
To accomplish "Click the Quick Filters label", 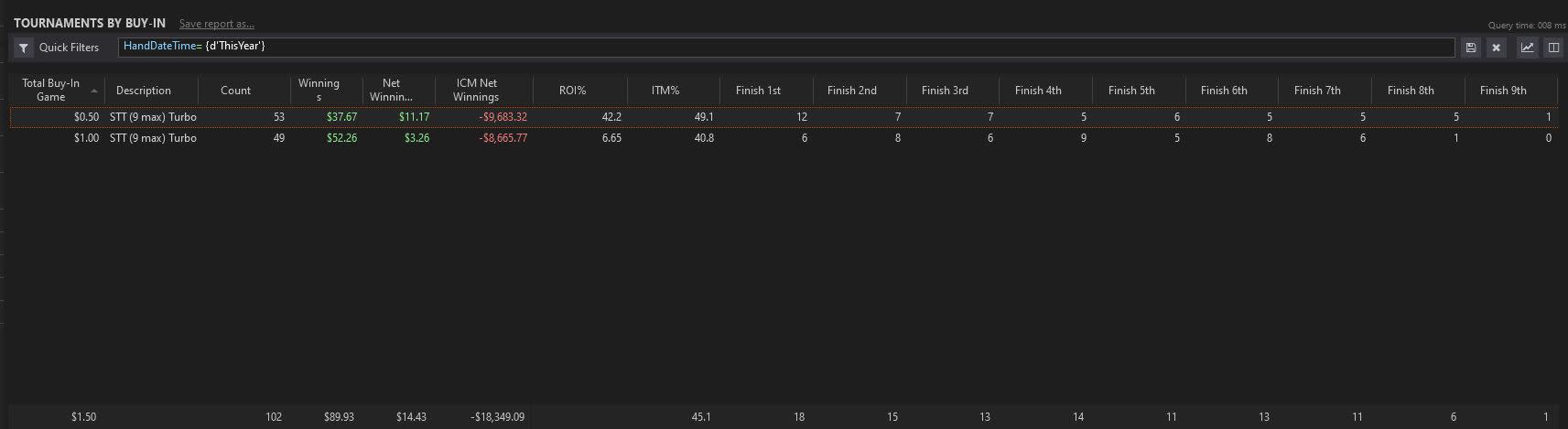I will click(69, 48).
